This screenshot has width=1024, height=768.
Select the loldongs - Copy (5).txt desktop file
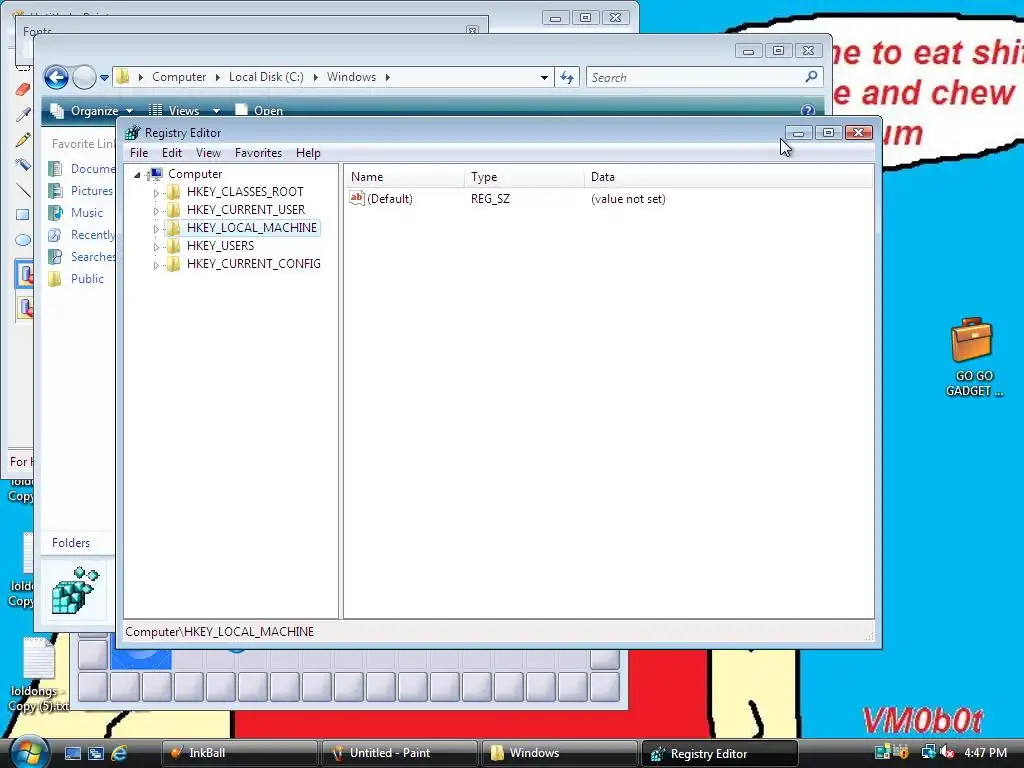(x=39, y=675)
